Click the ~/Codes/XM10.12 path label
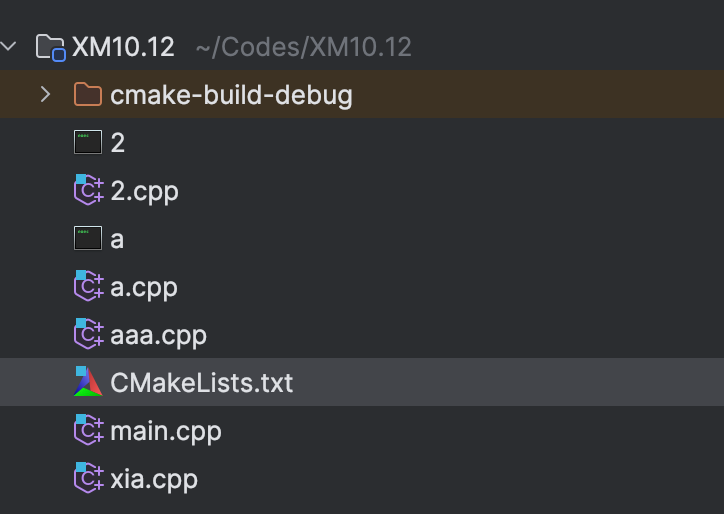Screen dimensions: 724x514 303,47
